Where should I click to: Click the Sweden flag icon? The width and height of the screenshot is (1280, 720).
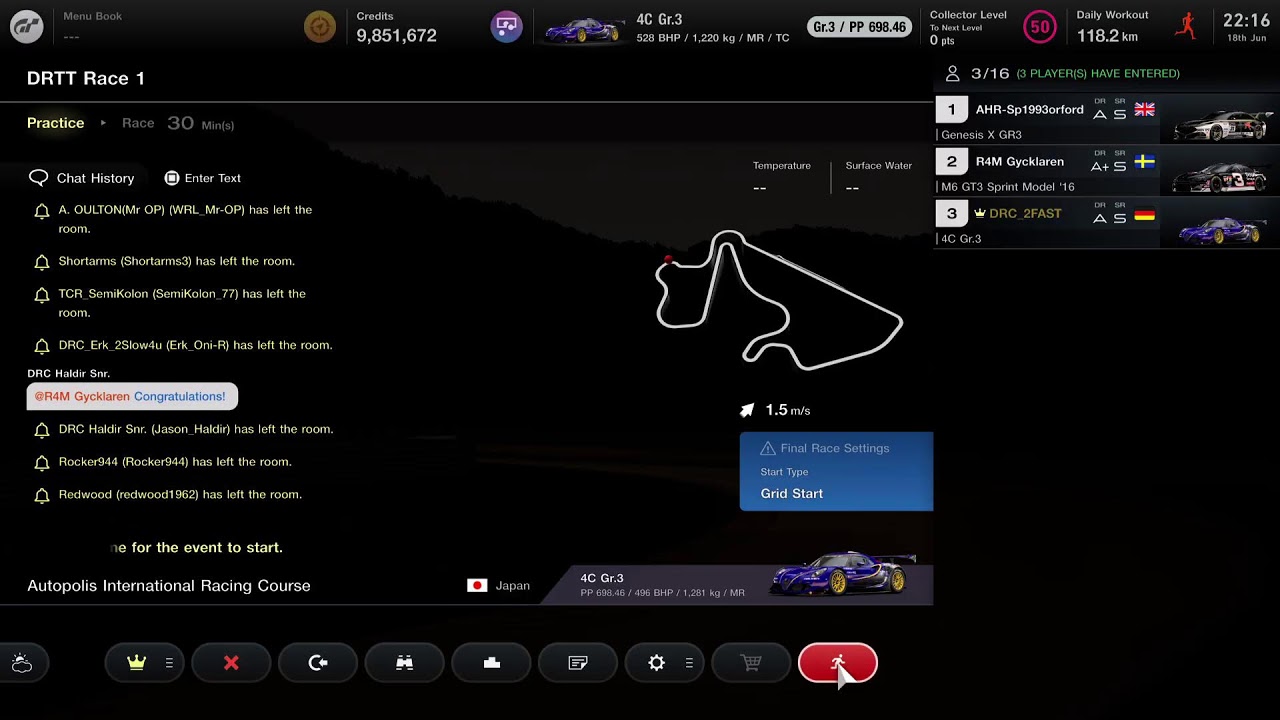point(1145,162)
